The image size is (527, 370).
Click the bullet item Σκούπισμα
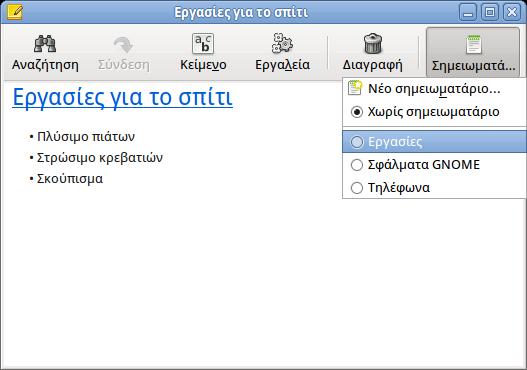click(70, 178)
